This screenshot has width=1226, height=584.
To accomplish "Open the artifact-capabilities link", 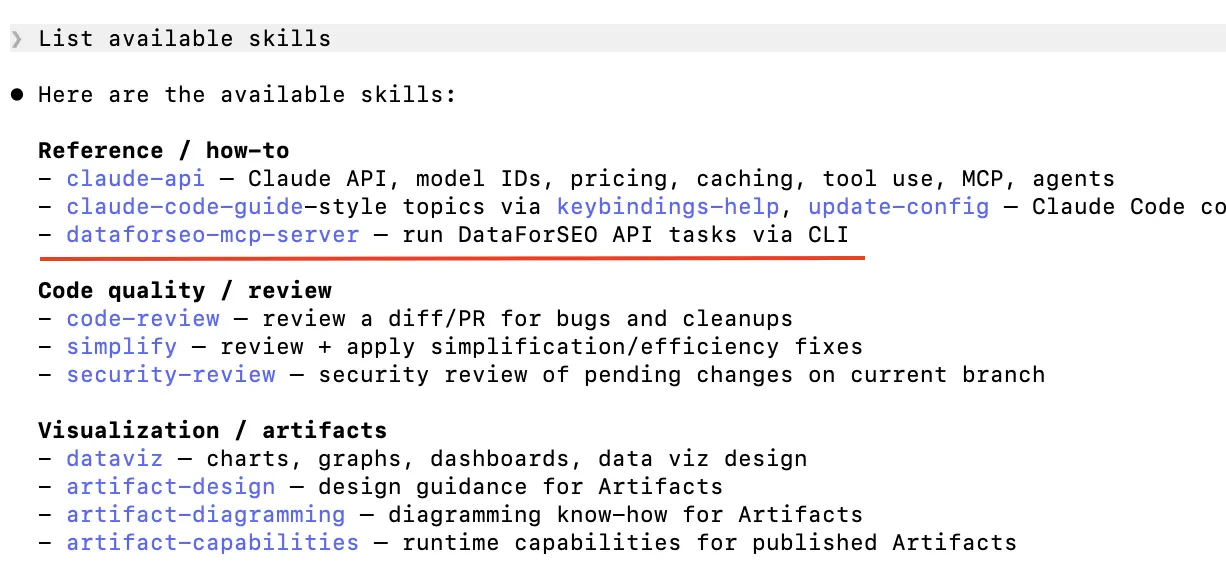I will (x=213, y=543).
